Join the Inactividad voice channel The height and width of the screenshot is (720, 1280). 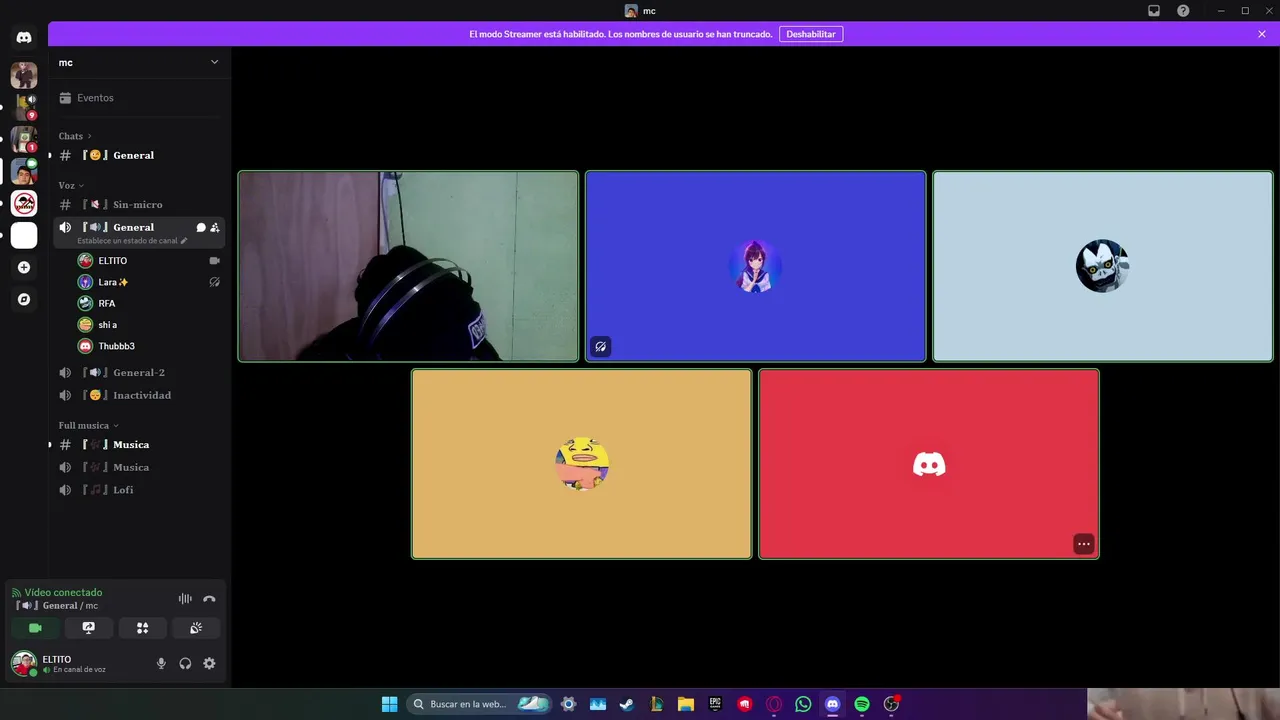point(138,395)
